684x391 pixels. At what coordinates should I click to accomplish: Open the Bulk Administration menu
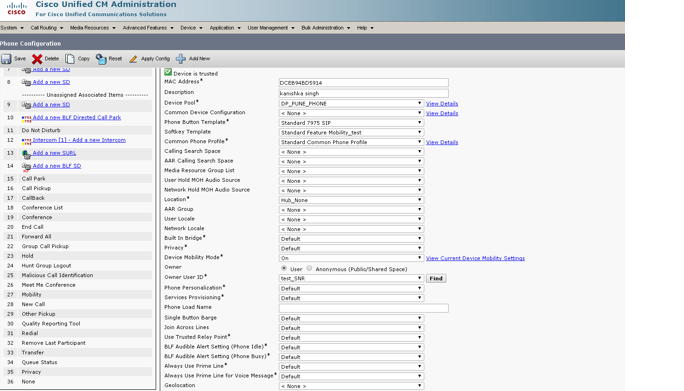pyautogui.click(x=325, y=27)
